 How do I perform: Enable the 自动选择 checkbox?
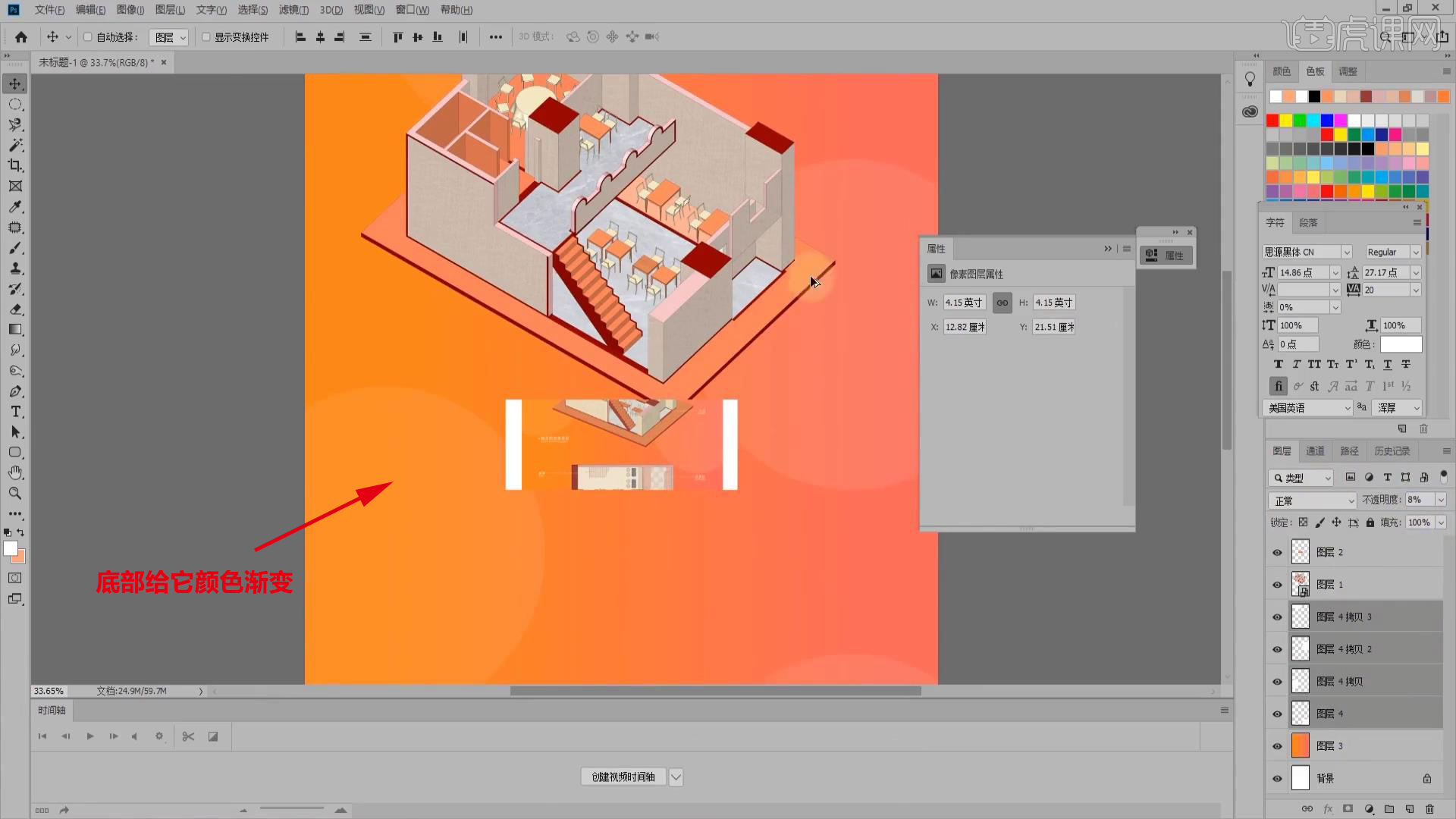click(x=87, y=36)
